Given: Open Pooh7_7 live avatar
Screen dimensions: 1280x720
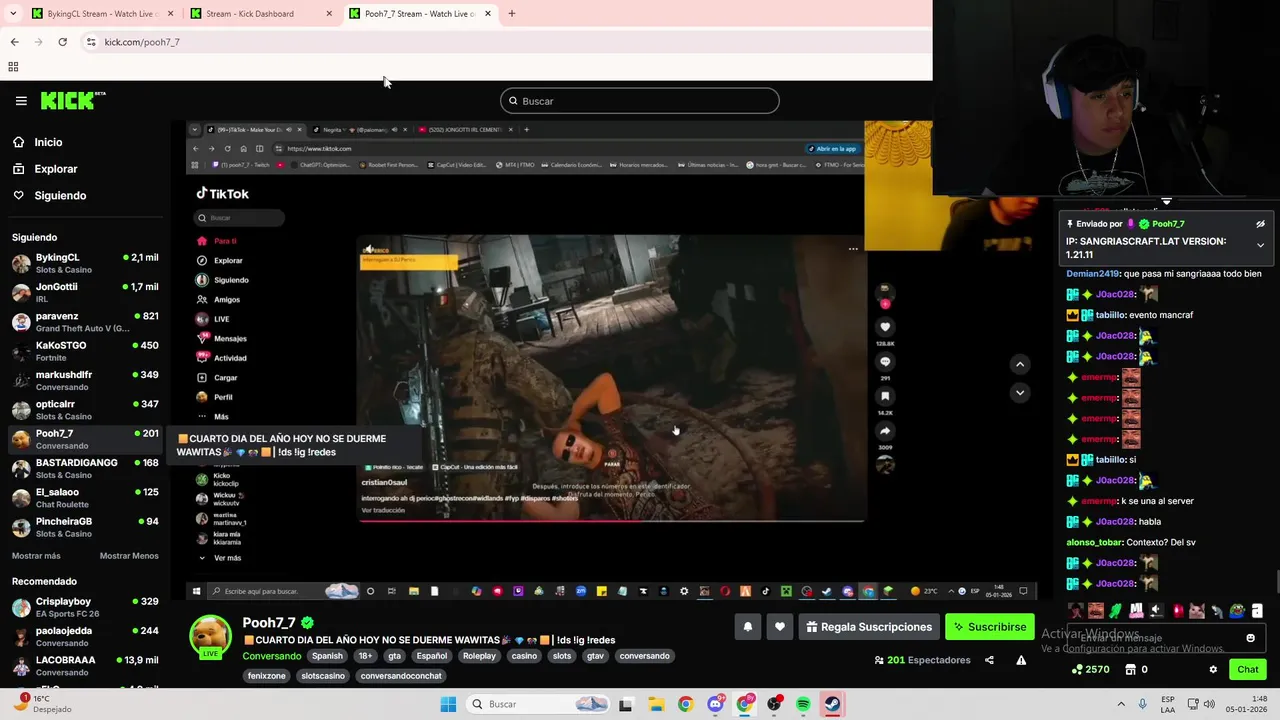Looking at the screenshot, I should [211, 637].
